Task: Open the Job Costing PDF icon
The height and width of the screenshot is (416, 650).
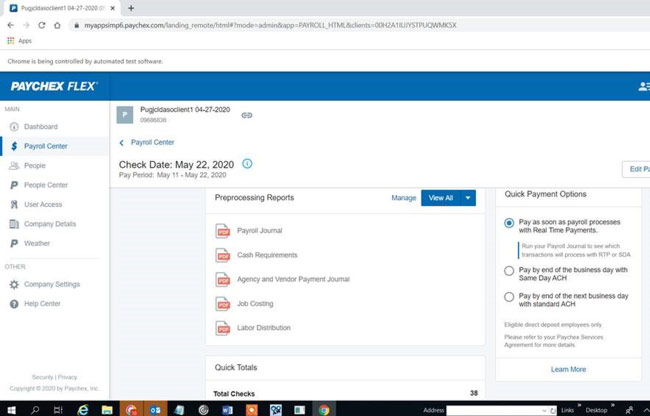Action: coord(223,304)
